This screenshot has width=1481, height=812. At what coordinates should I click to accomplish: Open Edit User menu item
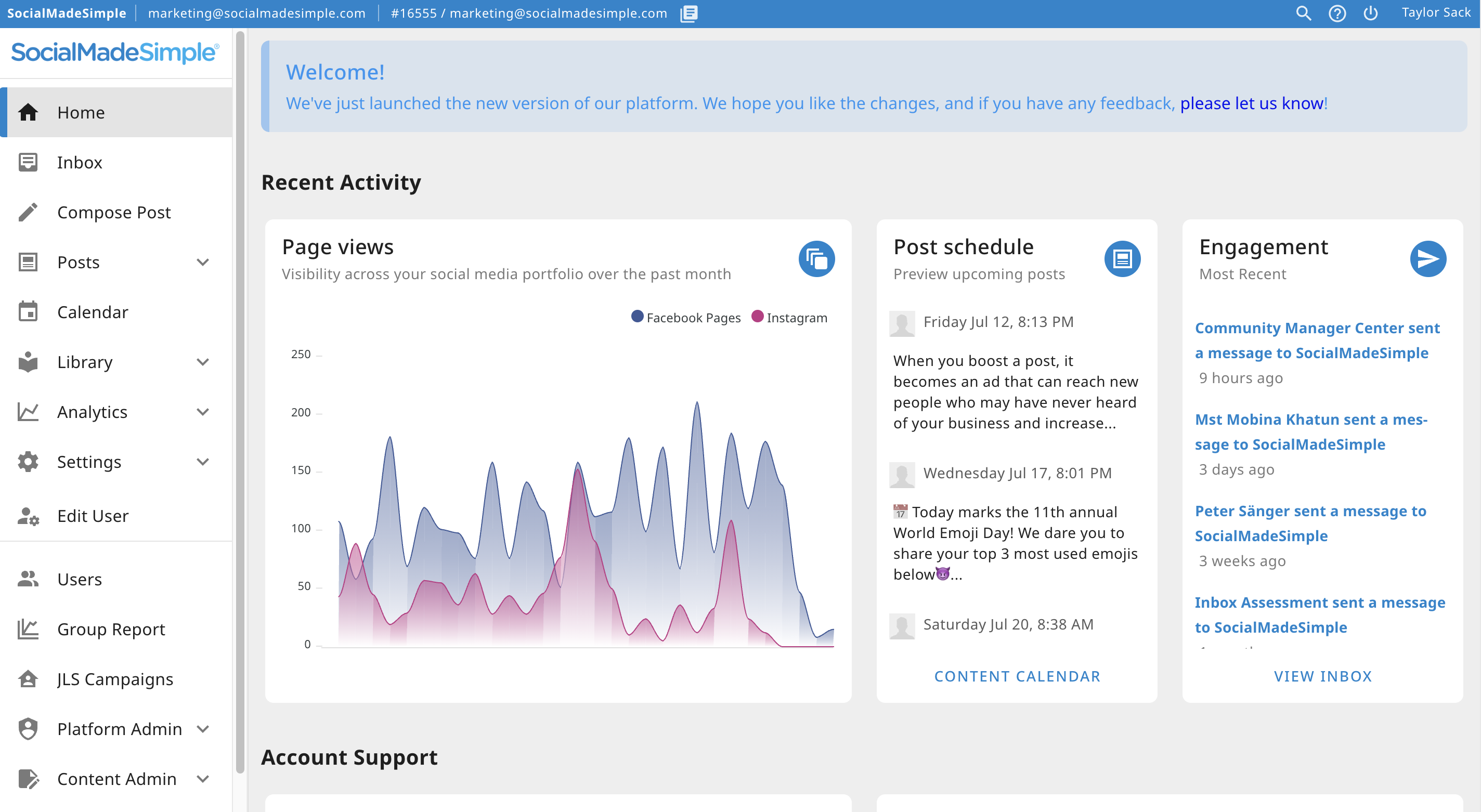click(x=116, y=516)
